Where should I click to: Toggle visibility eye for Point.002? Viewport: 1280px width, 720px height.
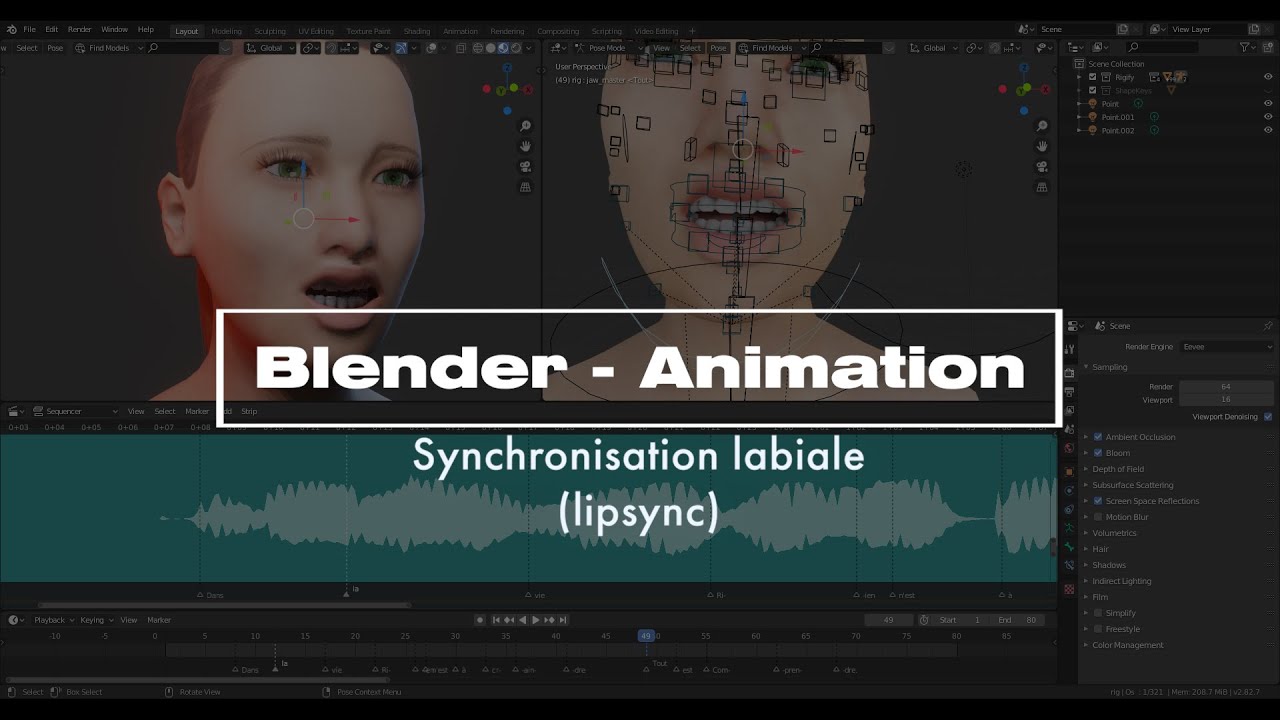[x=1268, y=131]
